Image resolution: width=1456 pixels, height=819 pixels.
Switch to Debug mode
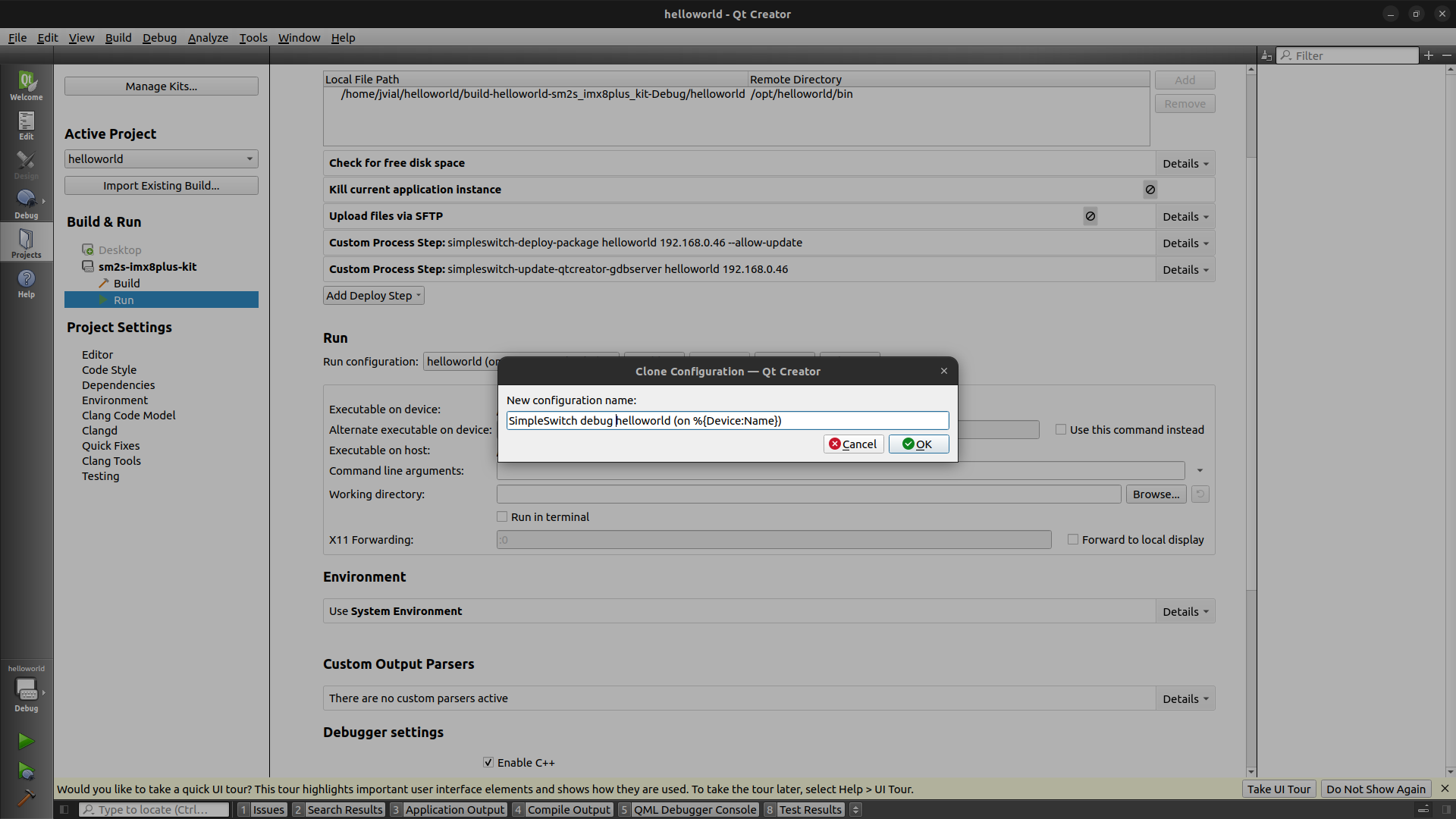[26, 201]
